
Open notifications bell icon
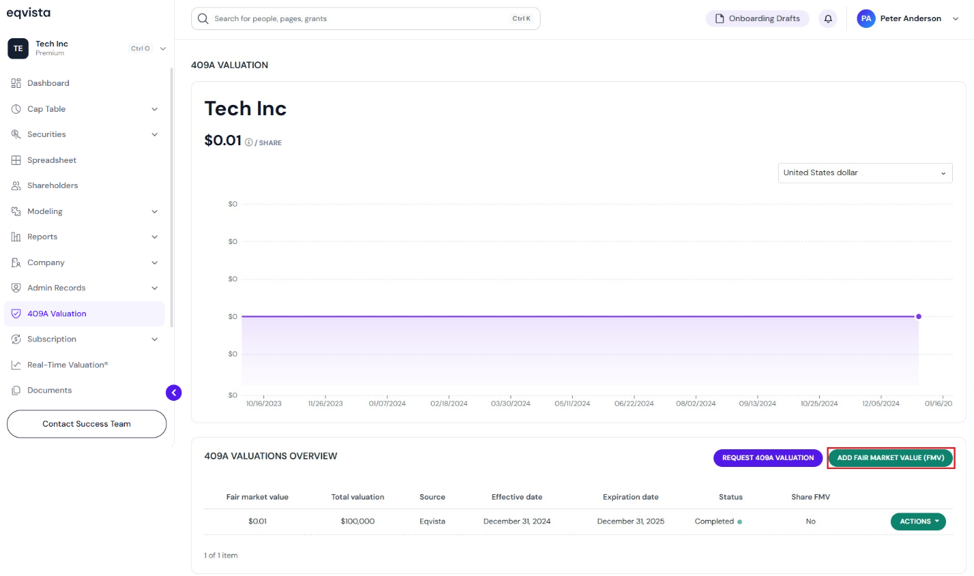click(828, 19)
